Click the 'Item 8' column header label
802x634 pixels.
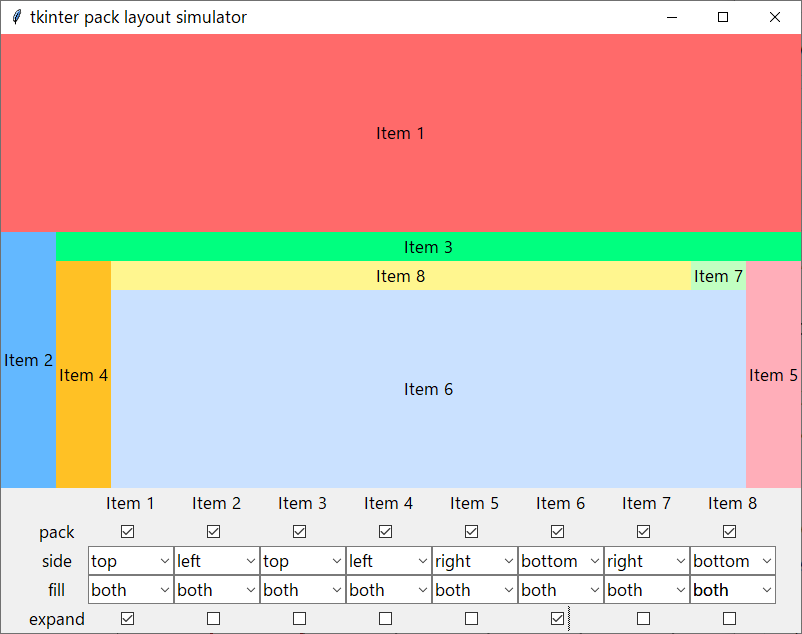point(732,503)
